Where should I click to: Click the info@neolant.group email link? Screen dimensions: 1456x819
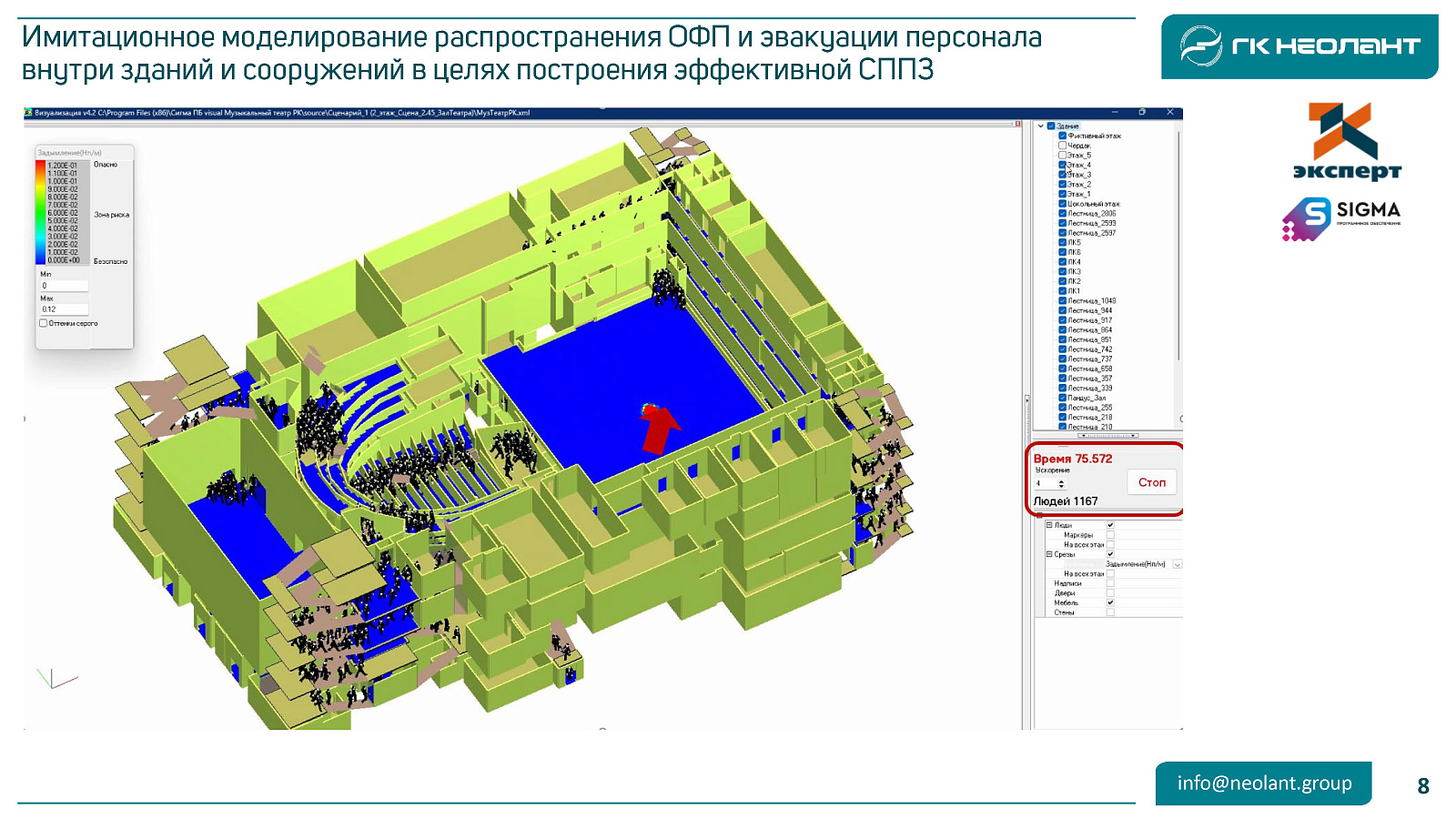[x=1263, y=784]
